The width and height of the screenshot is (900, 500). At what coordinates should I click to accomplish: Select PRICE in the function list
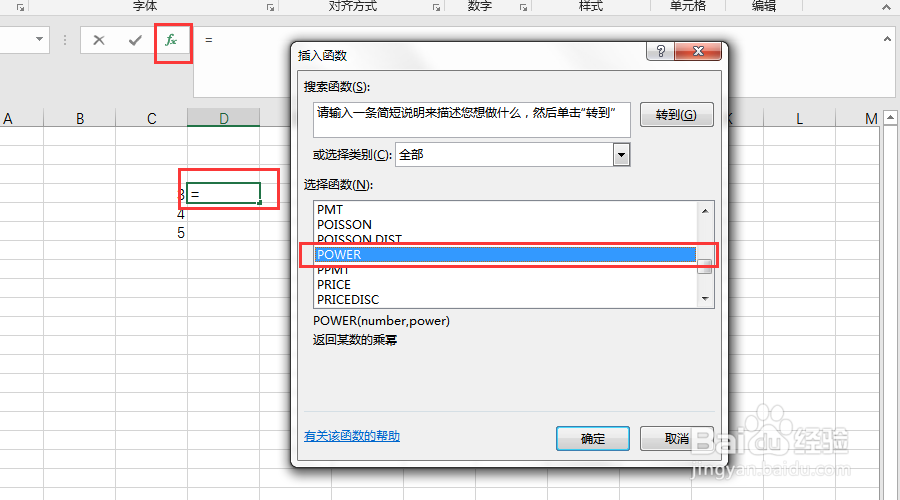[x=506, y=285]
